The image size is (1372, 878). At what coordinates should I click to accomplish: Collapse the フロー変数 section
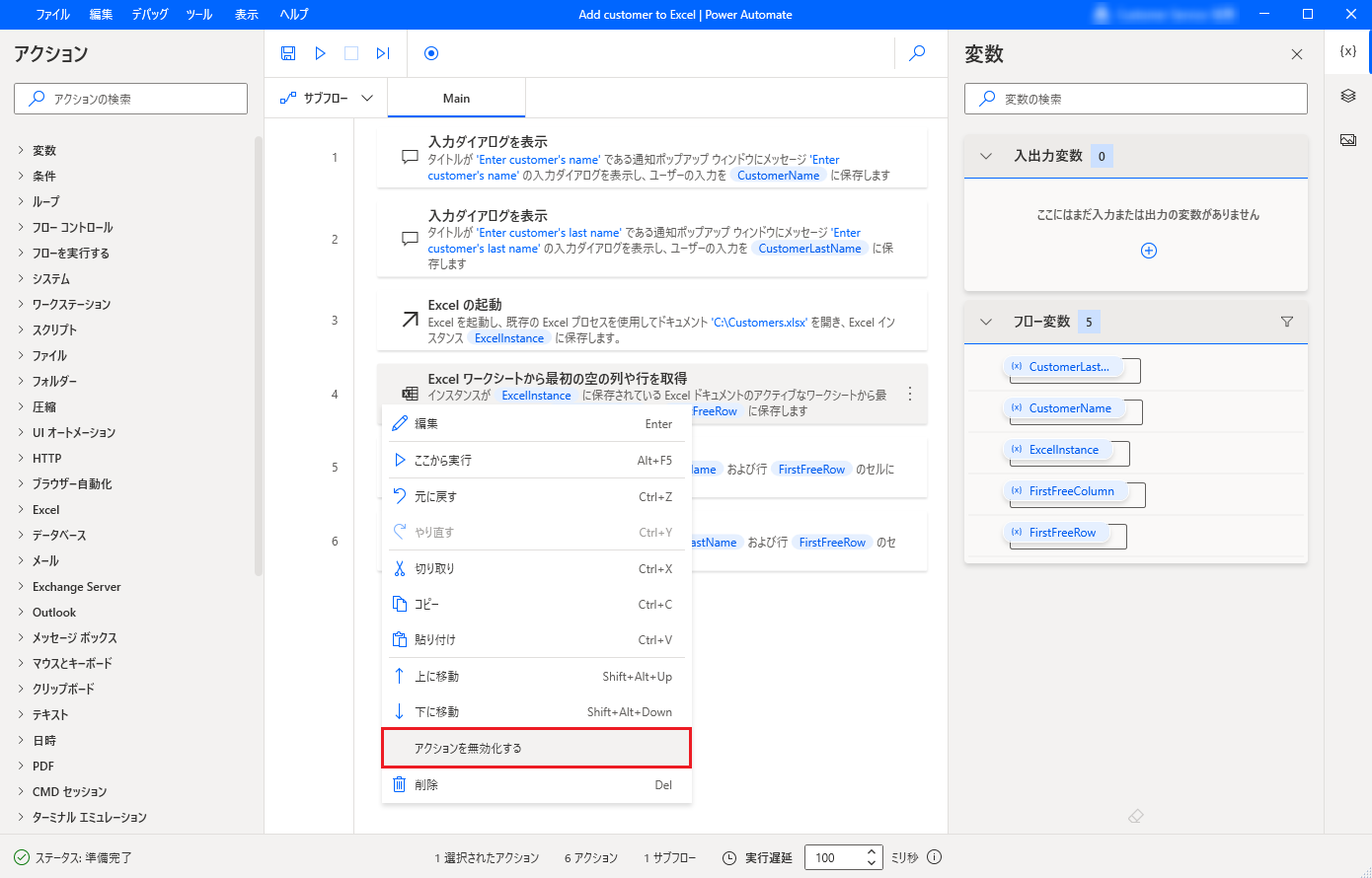coord(986,322)
